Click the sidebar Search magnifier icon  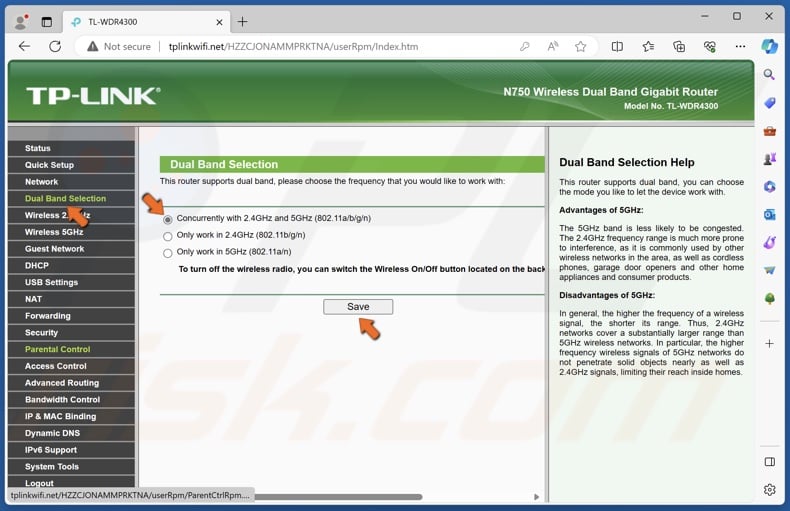pyautogui.click(x=769, y=75)
